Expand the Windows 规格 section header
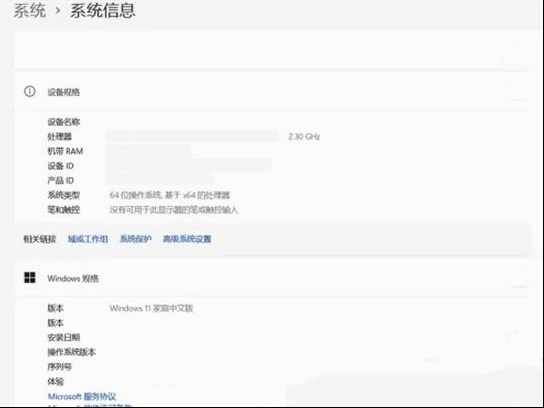Screen dimensions: 544x408 (271, 278)
